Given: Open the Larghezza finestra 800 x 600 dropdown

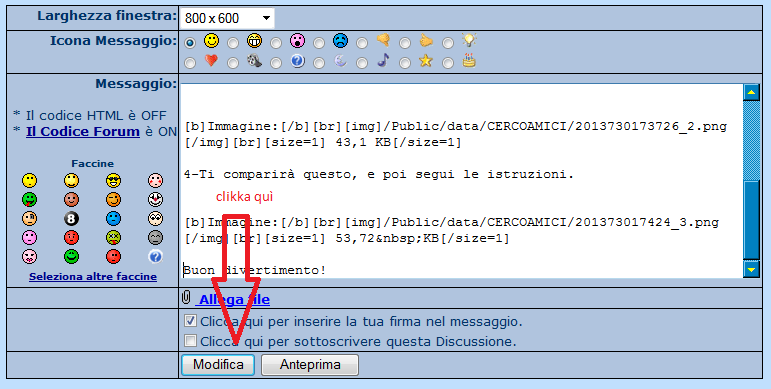Looking at the screenshot, I should (x=227, y=18).
